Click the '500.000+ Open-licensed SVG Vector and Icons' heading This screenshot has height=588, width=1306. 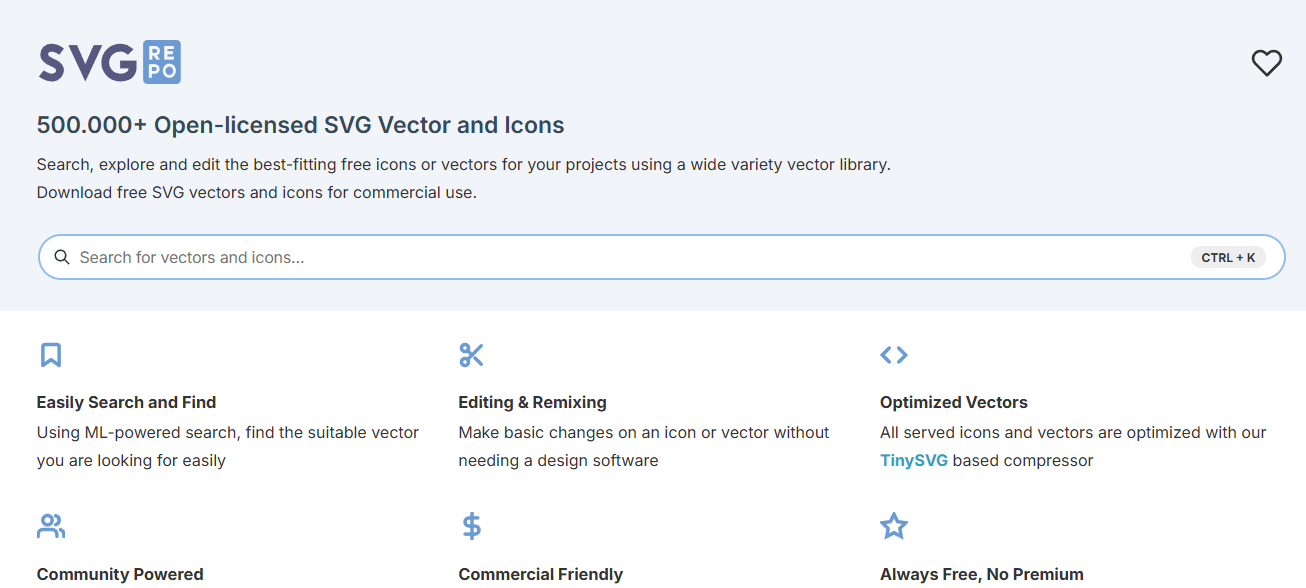tap(301, 125)
